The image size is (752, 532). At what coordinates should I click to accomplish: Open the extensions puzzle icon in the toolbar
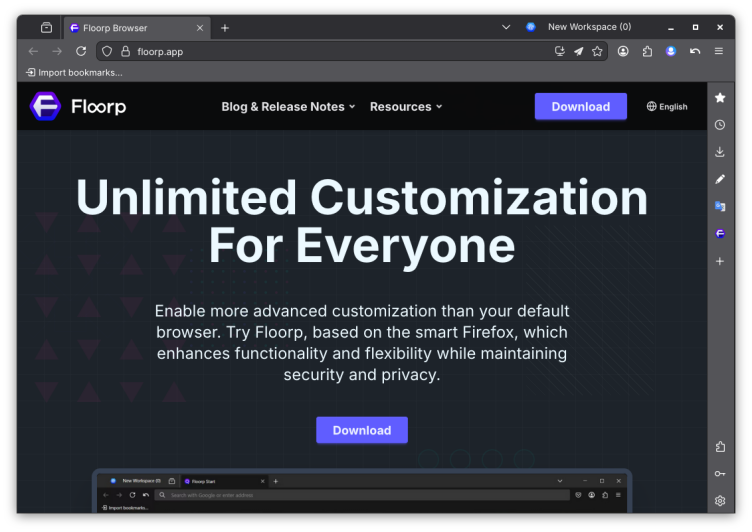[x=647, y=51]
